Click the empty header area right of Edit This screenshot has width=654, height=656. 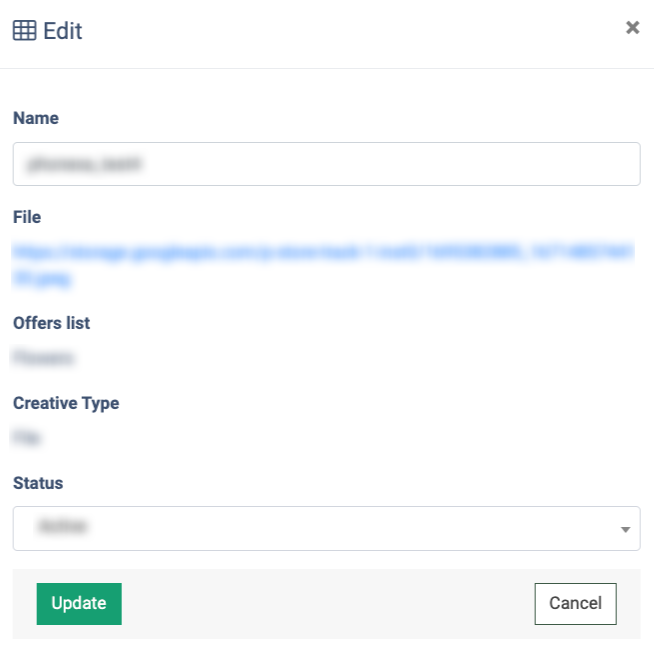tap(350, 31)
